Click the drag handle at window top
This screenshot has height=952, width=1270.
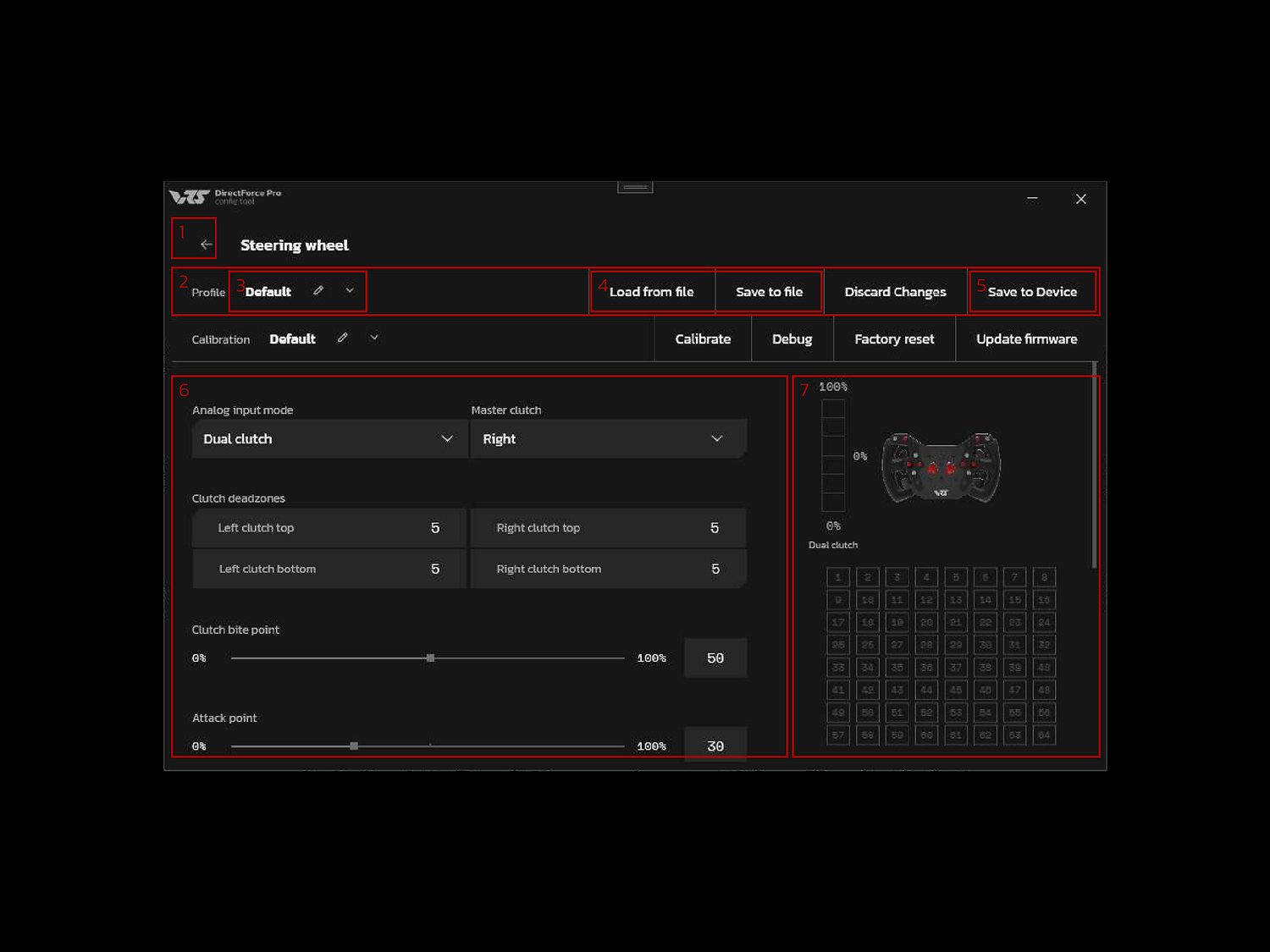tap(635, 187)
